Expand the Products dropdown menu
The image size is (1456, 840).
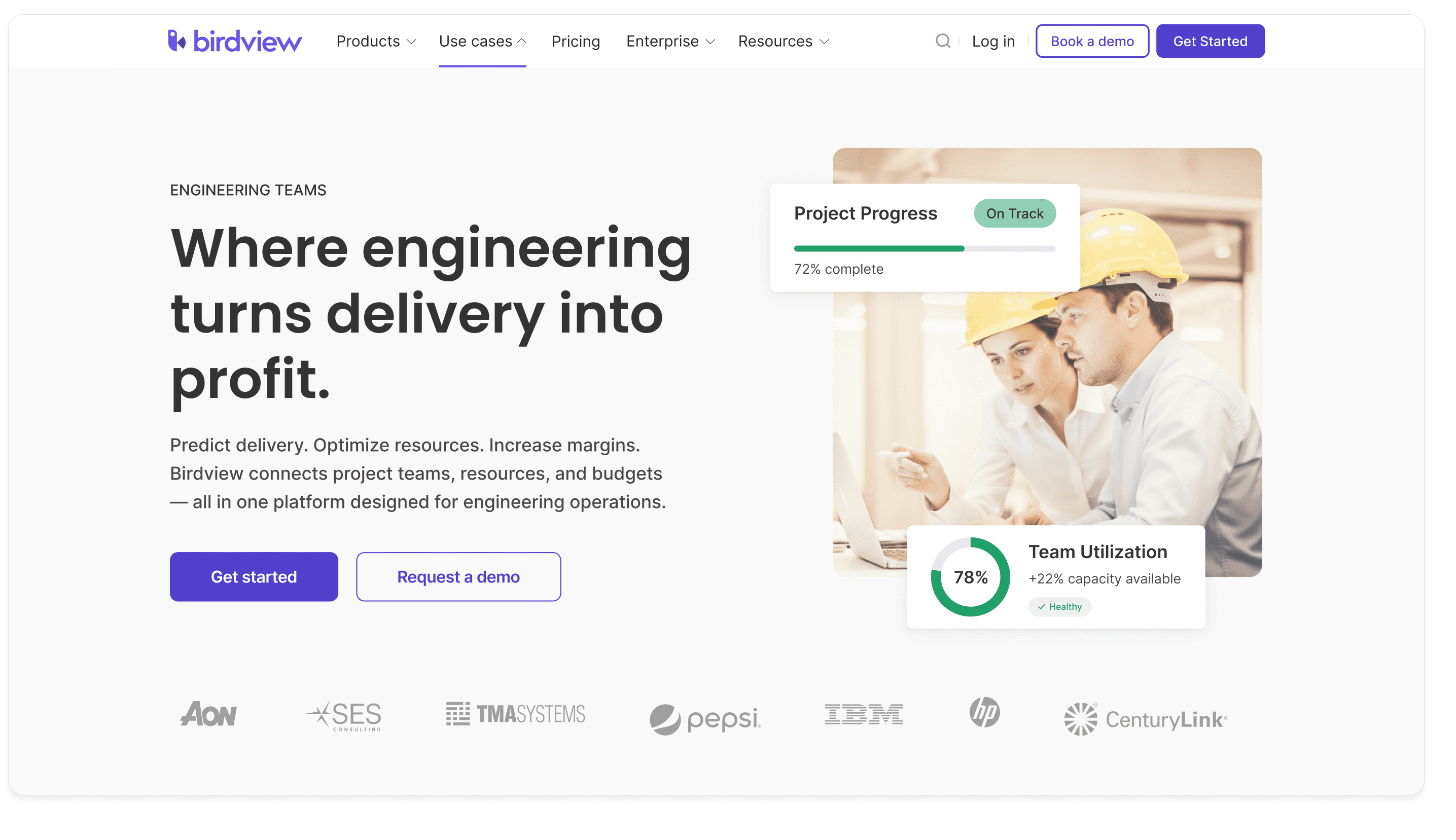pyautogui.click(x=376, y=41)
